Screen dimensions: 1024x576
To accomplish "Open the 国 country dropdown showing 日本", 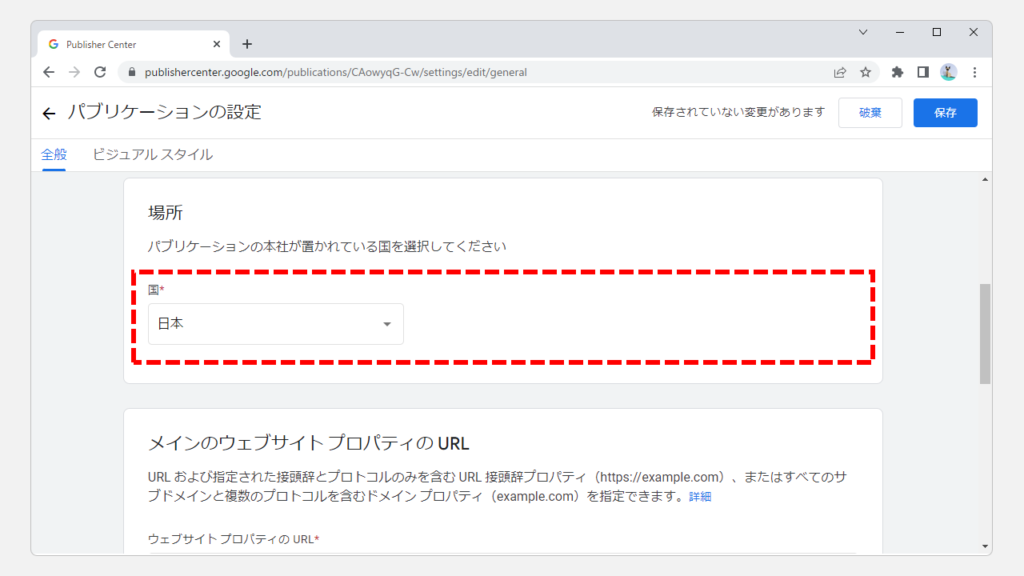I will coord(276,324).
